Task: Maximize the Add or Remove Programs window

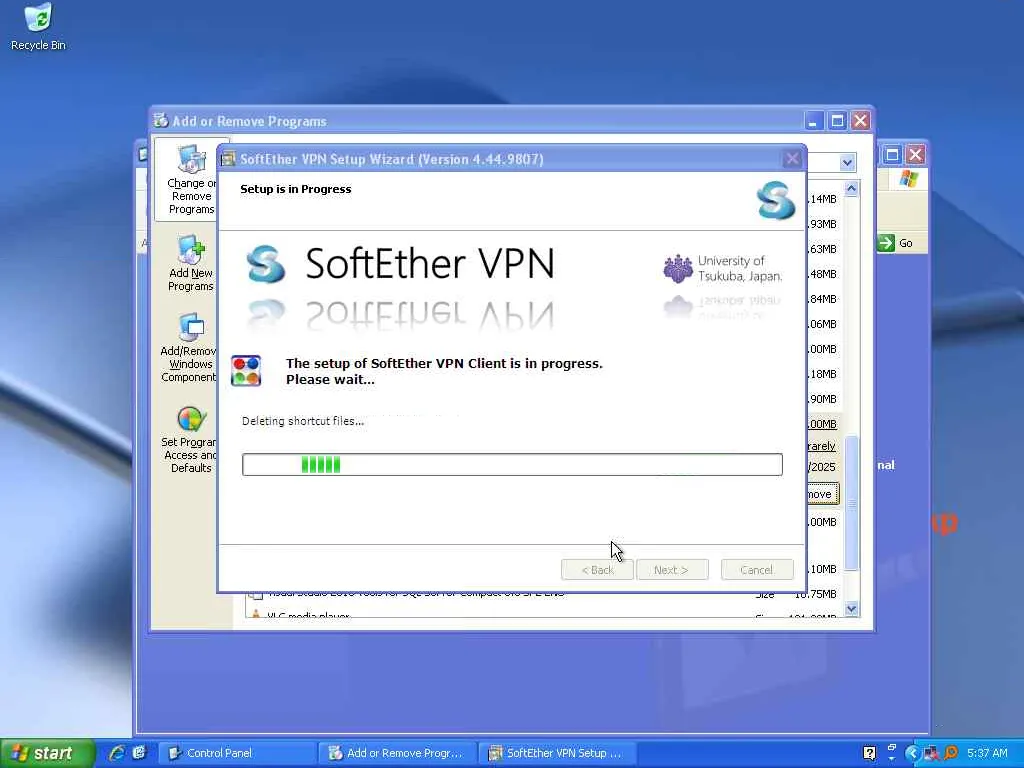Action: pyautogui.click(x=837, y=121)
